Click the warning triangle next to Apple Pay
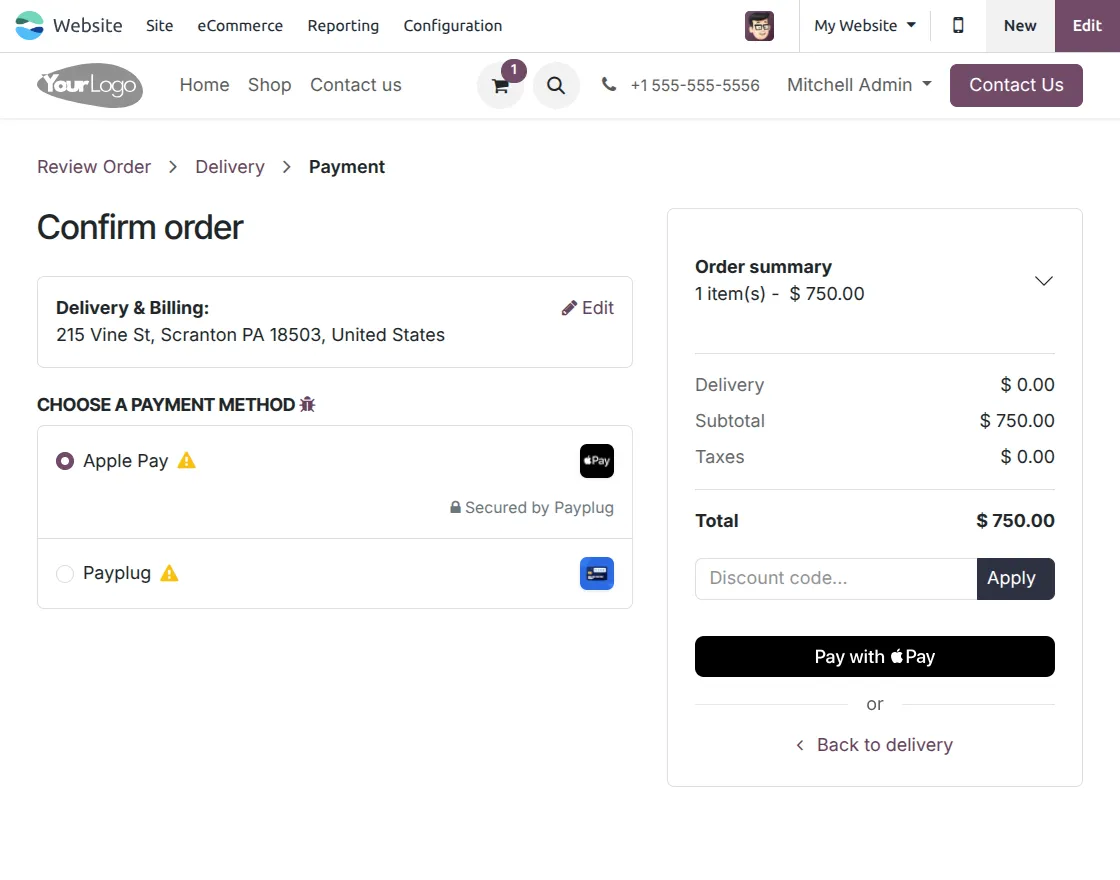 tap(186, 460)
